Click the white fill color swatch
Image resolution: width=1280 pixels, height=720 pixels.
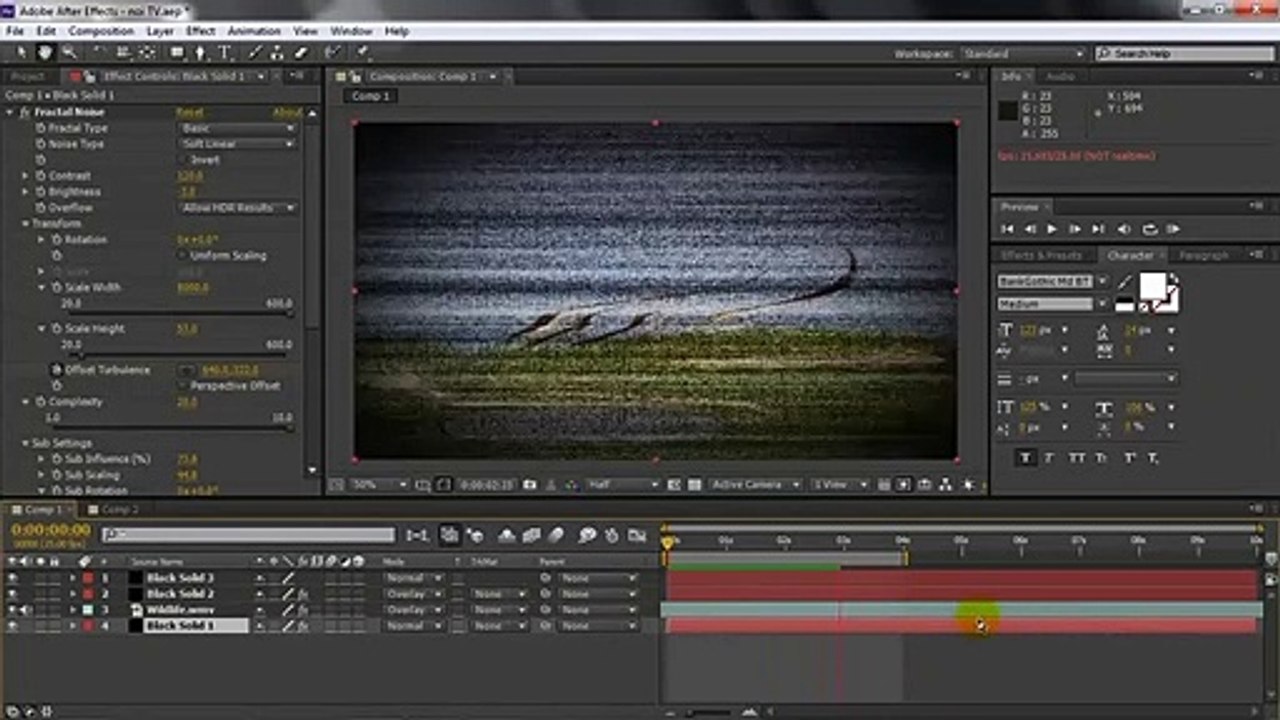coord(1155,285)
